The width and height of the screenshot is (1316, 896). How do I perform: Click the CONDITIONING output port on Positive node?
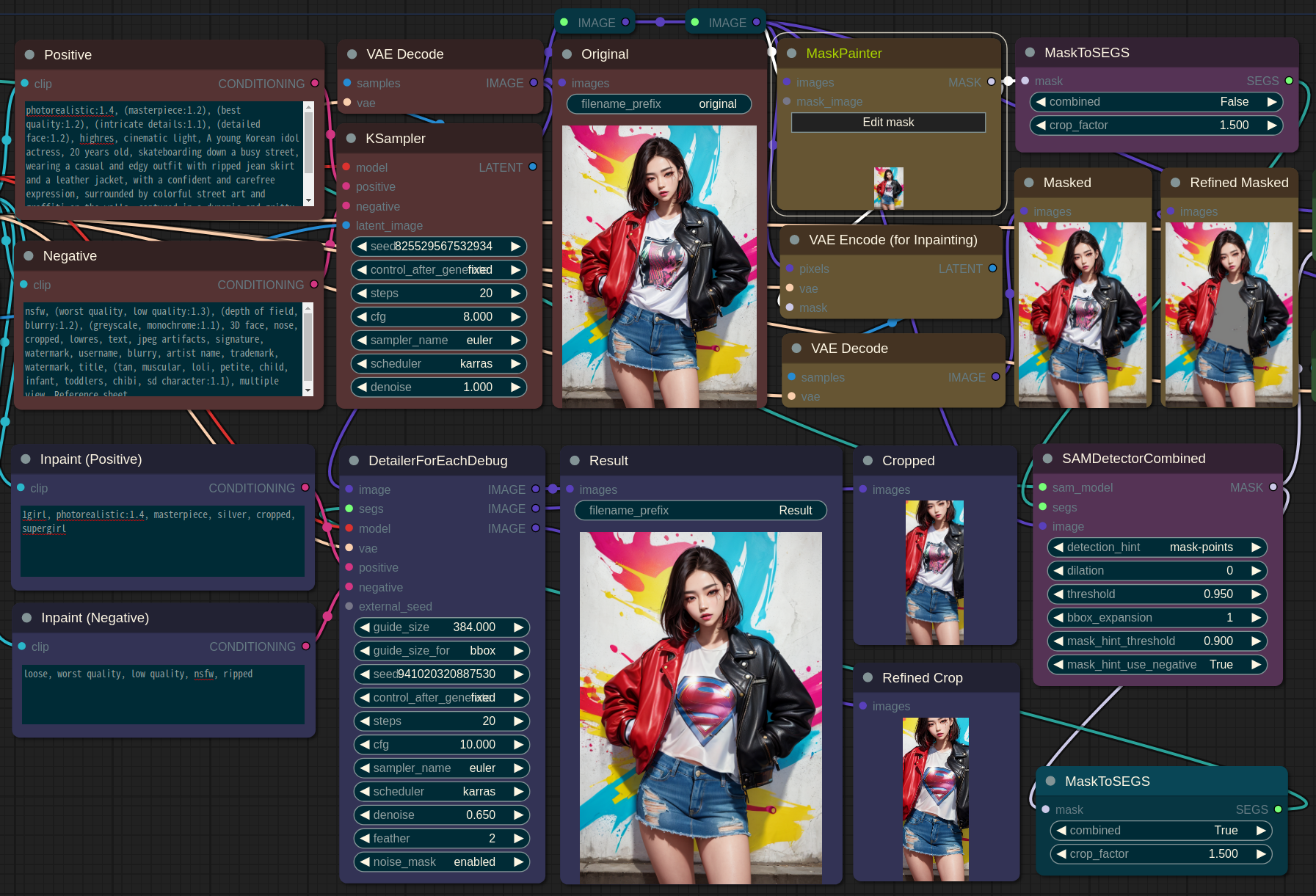(315, 84)
